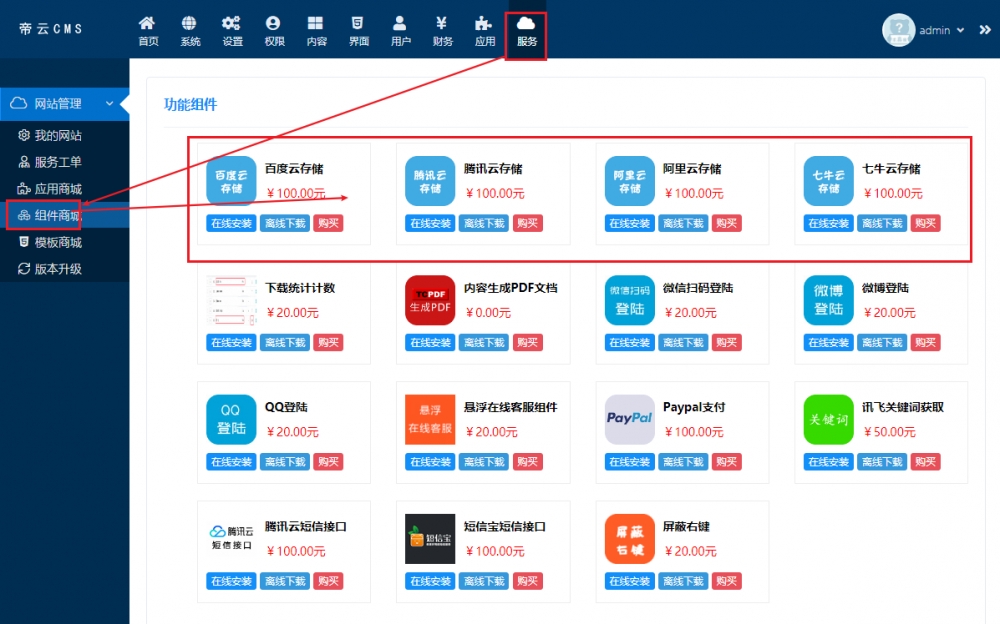This screenshot has height=624, width=1000.
Task: Open the 财务 yen icon menu
Action: pos(442,31)
